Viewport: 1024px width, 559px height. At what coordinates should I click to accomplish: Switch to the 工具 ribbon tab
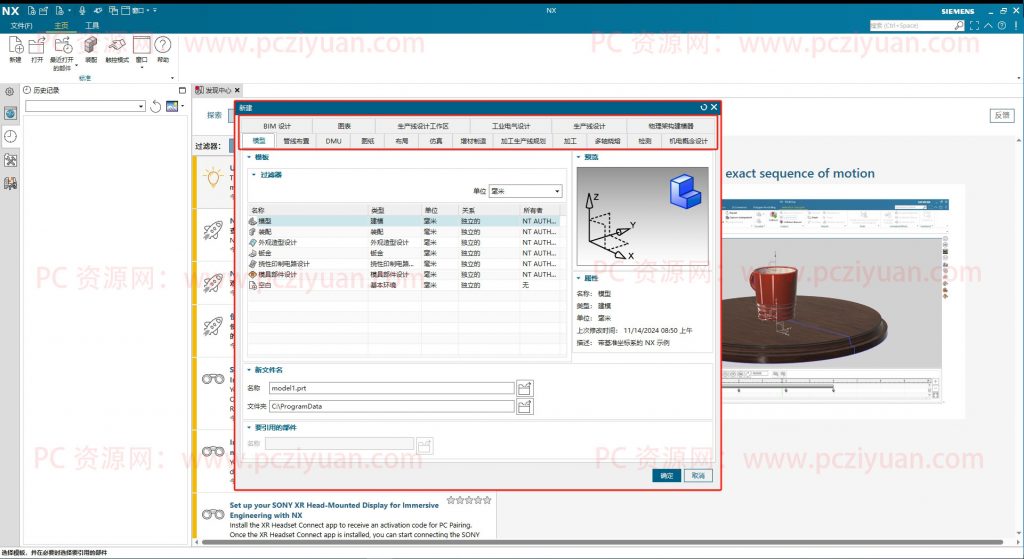(x=92, y=25)
